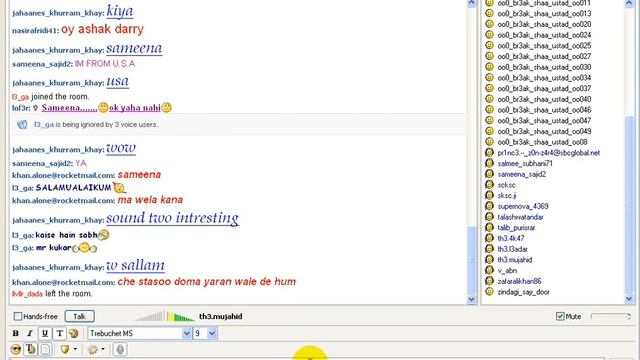Click smiley icon beside zindagi_say_door
Image resolution: width=640 pixels, height=360 pixels.
click(489, 292)
